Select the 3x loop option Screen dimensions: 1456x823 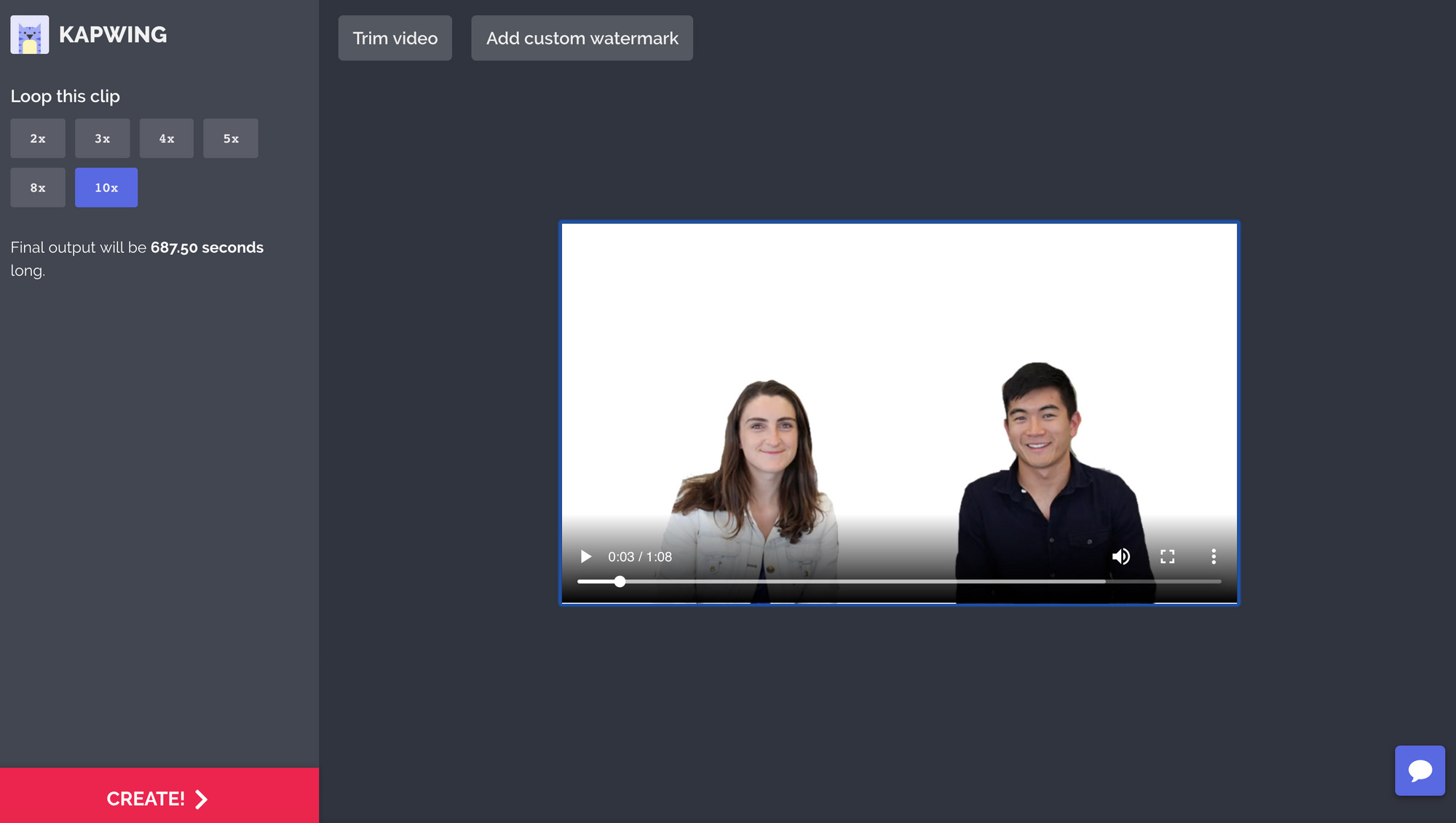(102, 138)
